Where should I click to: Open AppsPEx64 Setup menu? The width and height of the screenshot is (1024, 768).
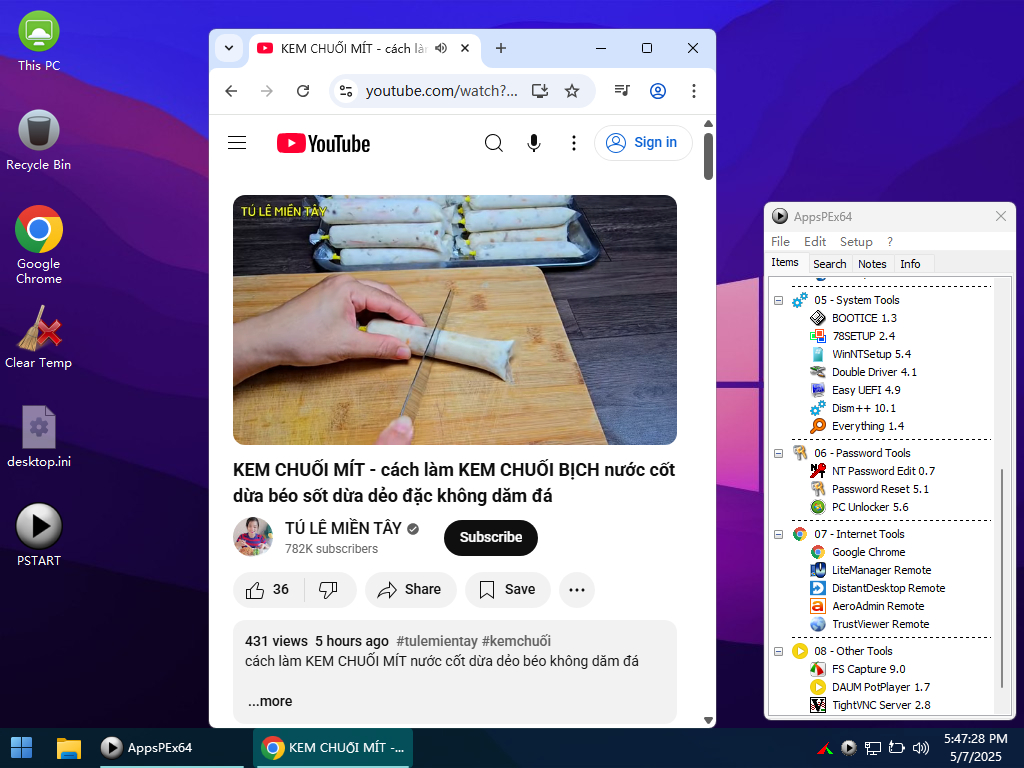[x=856, y=242]
